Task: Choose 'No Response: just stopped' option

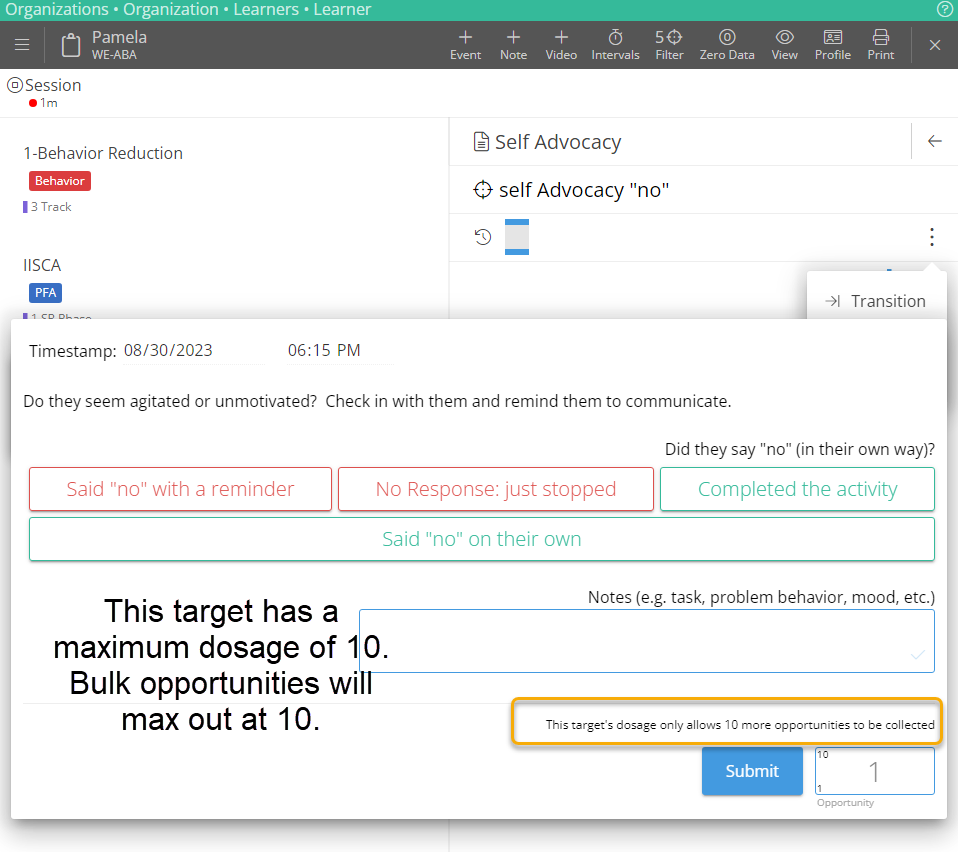Action: [495, 489]
